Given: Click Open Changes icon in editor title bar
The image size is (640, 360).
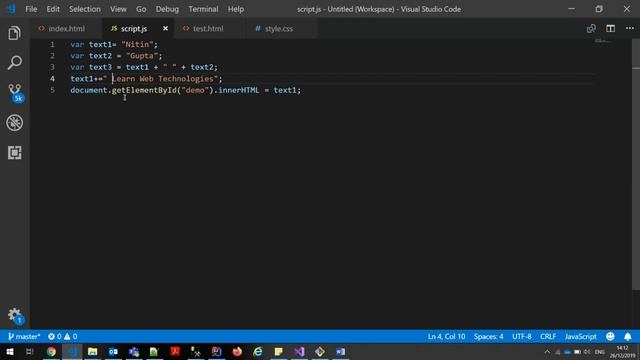Looking at the screenshot, I should click(x=591, y=28).
